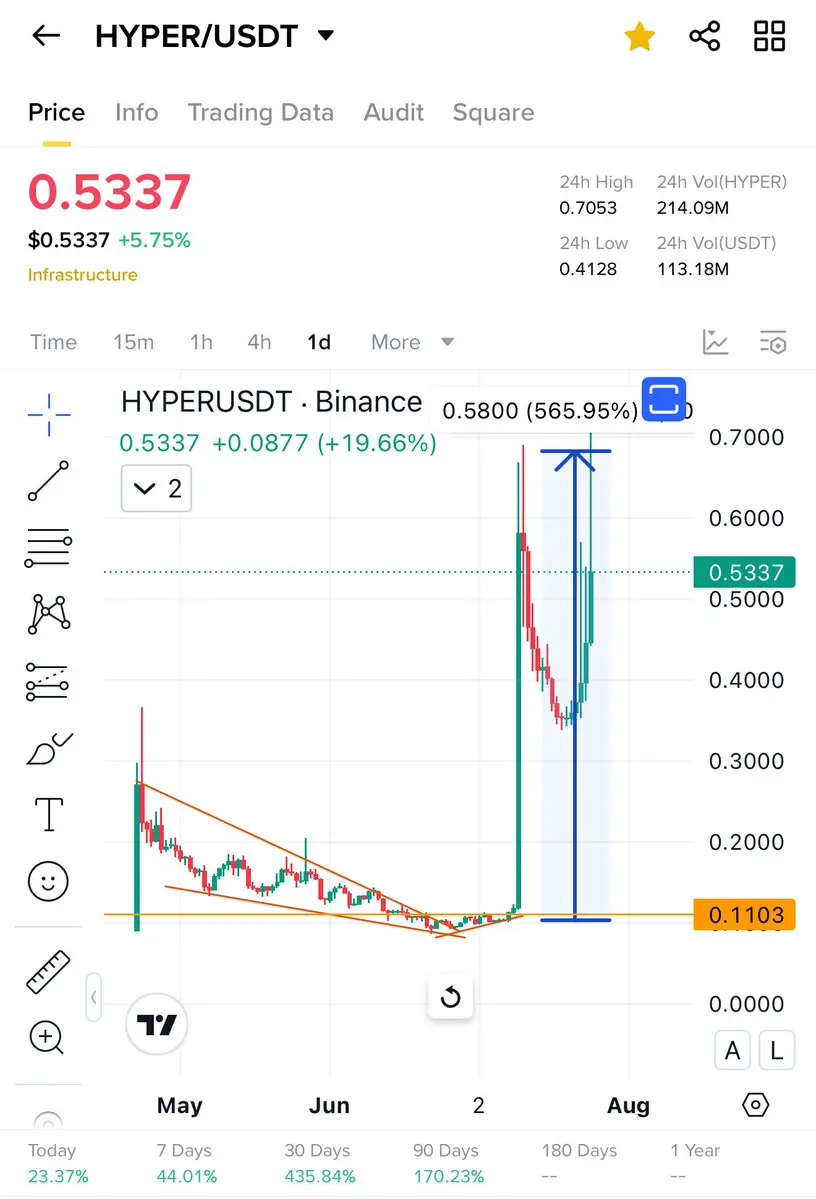Viewport: 816px width, 1199px height.
Task: Select the Time chart interval
Action: (54, 342)
